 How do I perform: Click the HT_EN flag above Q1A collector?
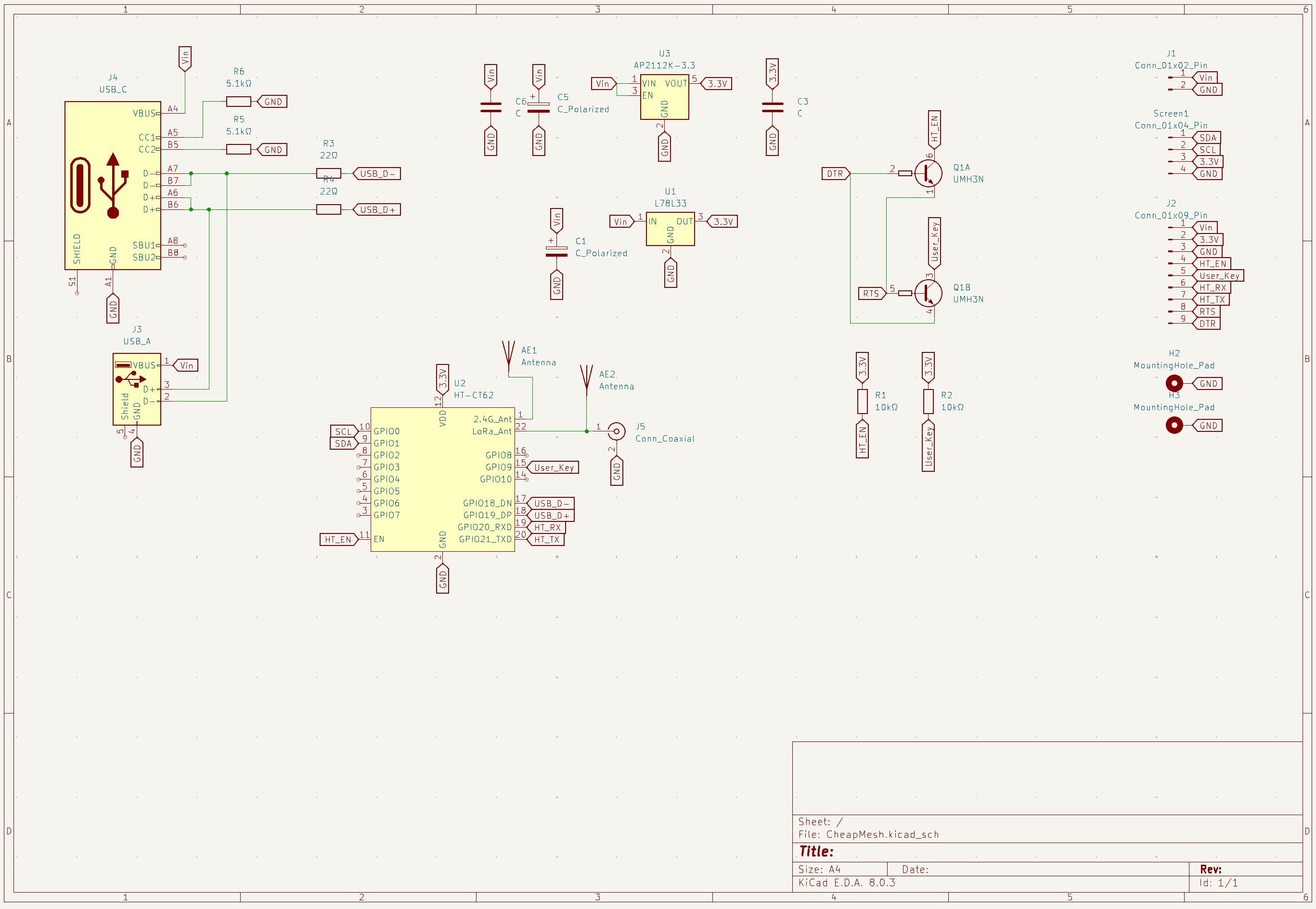pyautogui.click(x=934, y=130)
